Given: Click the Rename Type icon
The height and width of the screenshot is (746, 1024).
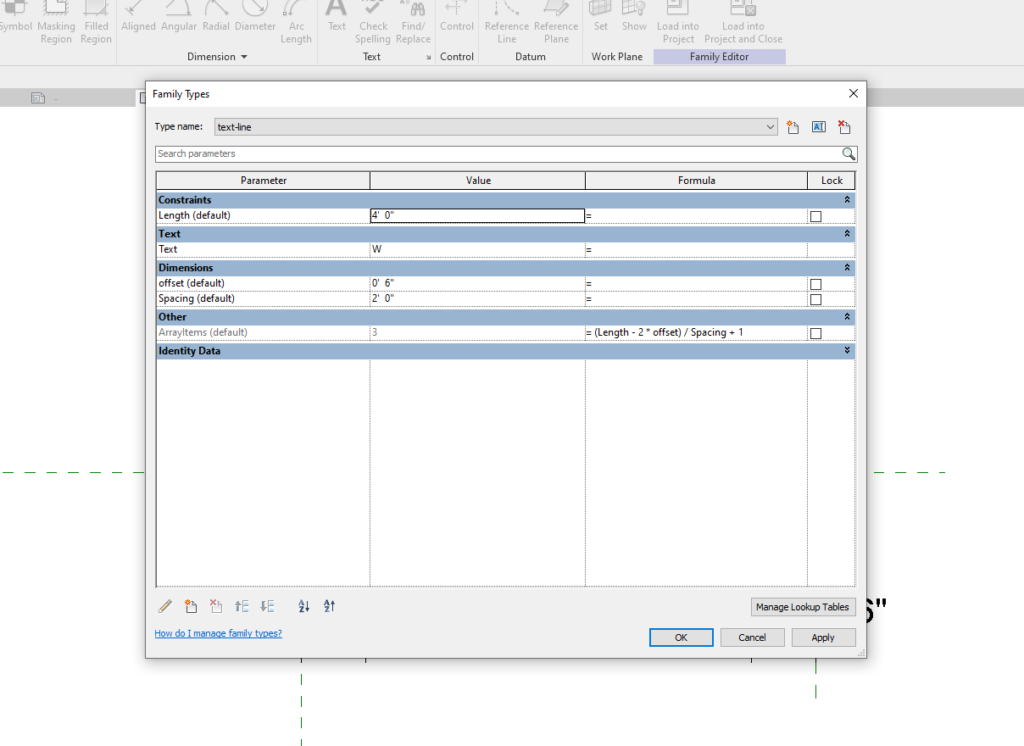Looking at the screenshot, I should 818,127.
